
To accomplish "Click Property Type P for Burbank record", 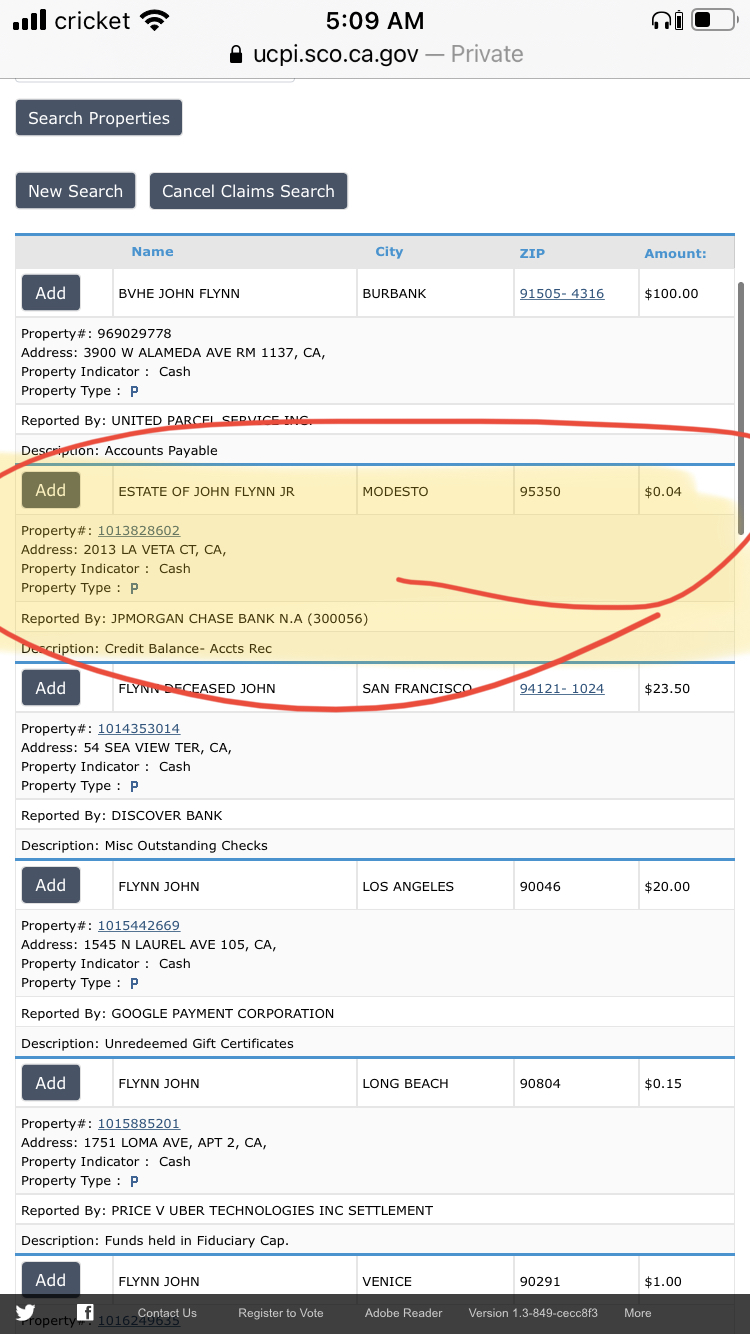I will tap(134, 391).
